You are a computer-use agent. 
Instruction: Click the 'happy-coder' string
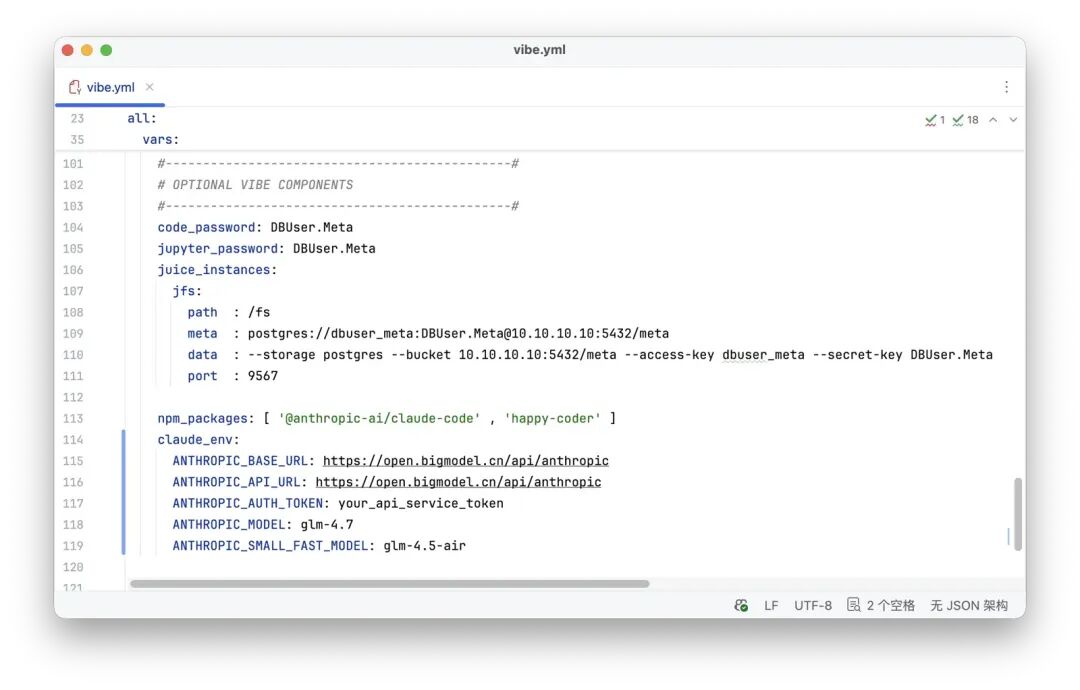[x=552, y=419]
